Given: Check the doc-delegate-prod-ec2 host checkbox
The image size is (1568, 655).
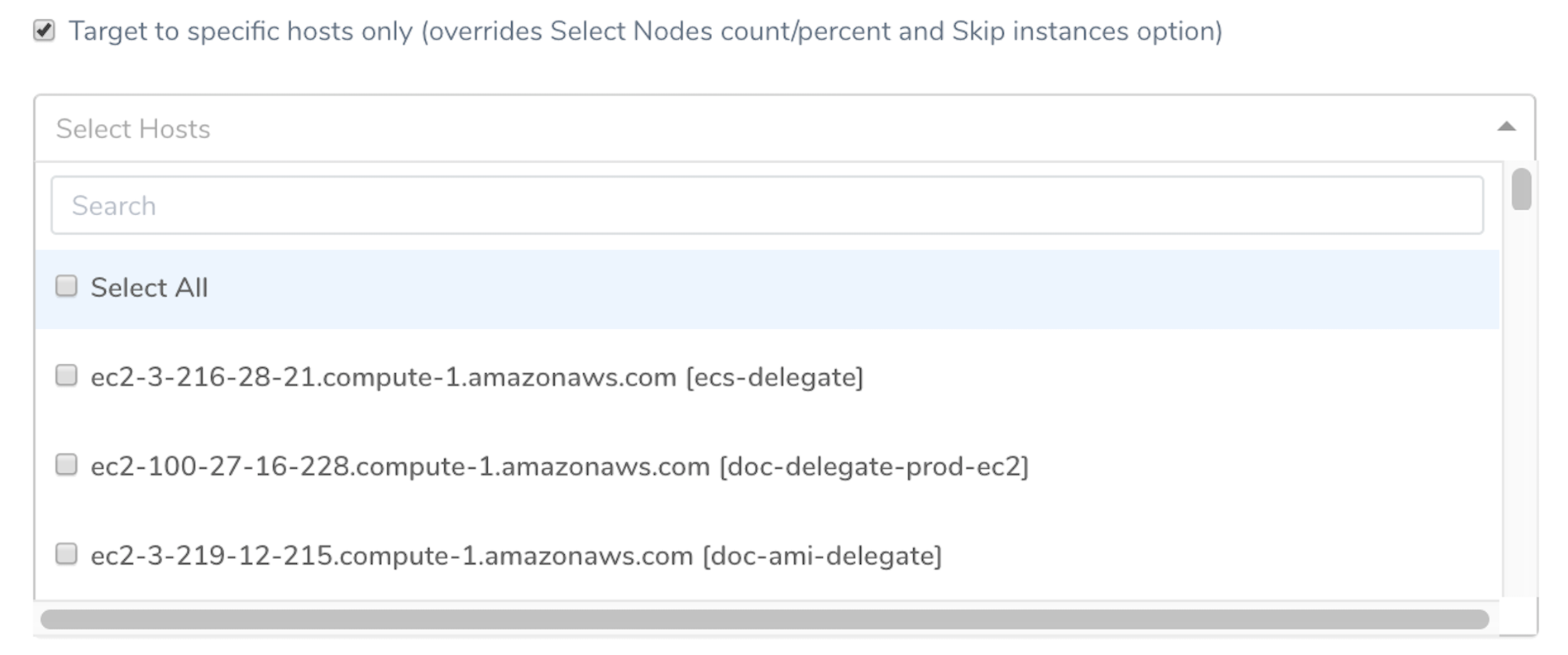Looking at the screenshot, I should pyautogui.click(x=66, y=465).
